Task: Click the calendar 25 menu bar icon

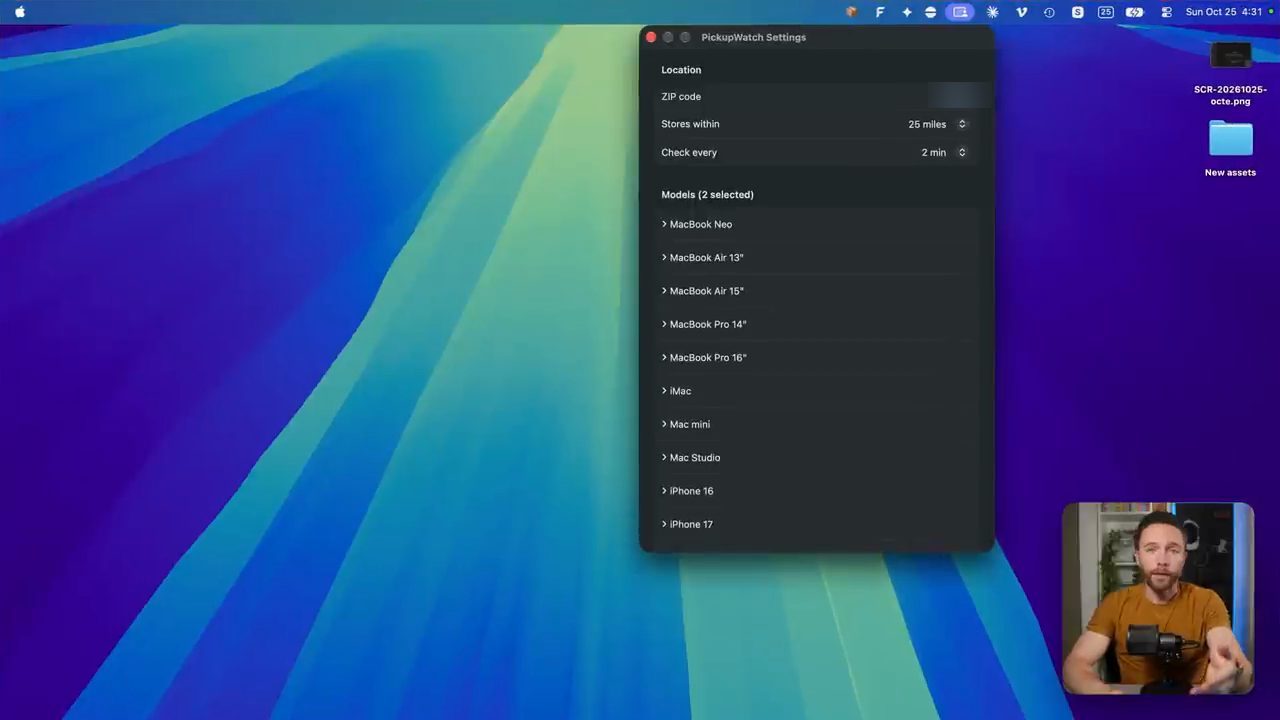Action: pyautogui.click(x=1105, y=12)
